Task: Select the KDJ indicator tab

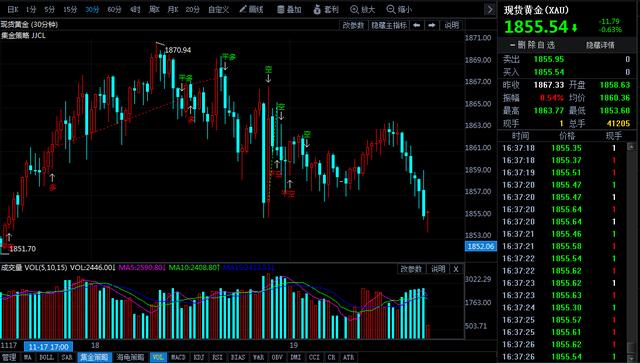Action: 198,357
